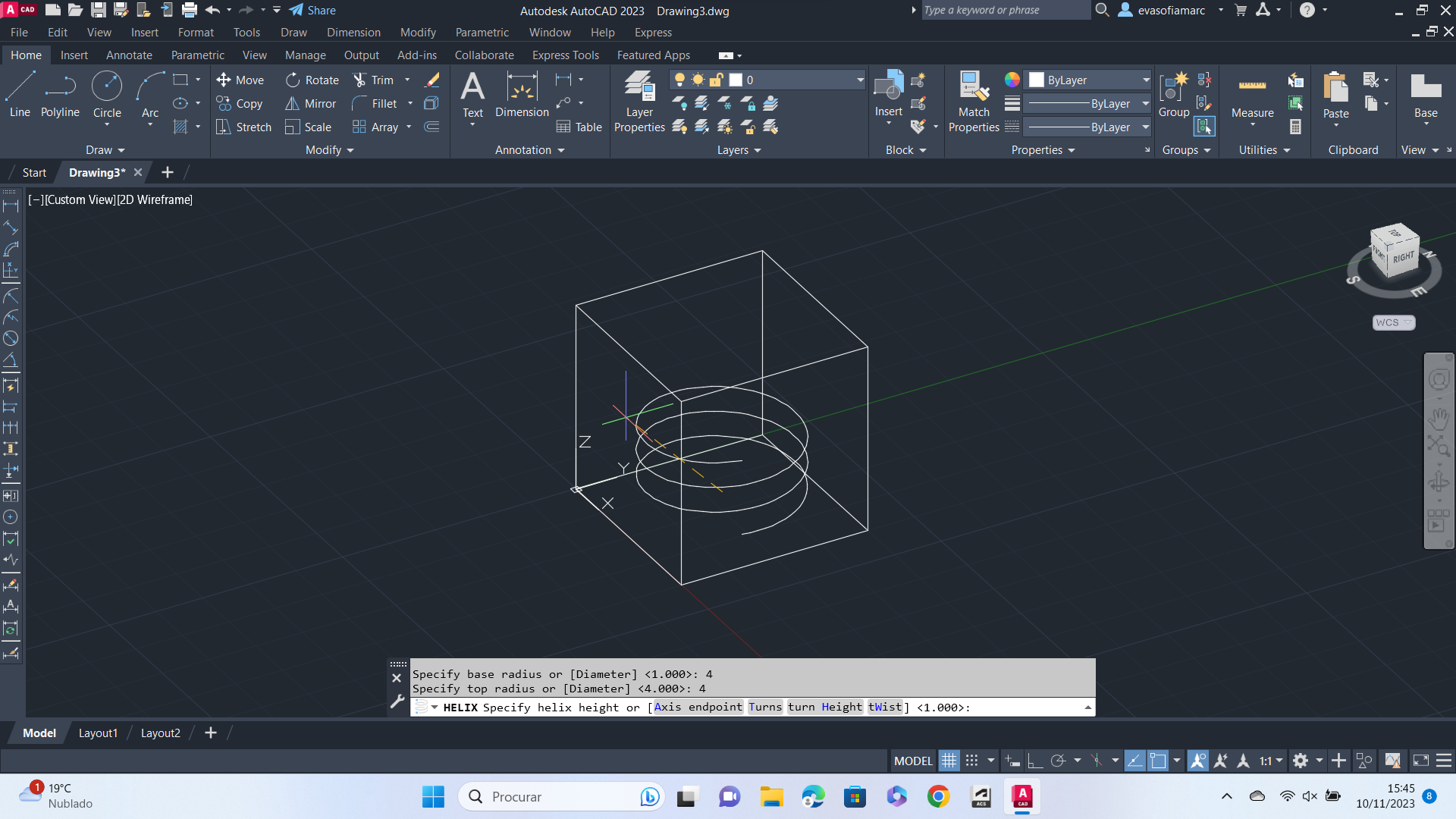Use the Trim tool
1456x819 pixels.
pyautogui.click(x=373, y=80)
